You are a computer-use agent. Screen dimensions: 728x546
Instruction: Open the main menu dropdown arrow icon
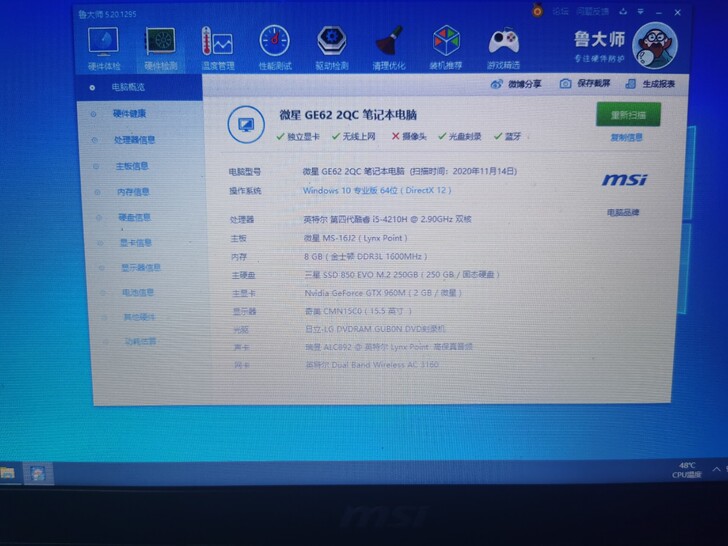tap(641, 12)
